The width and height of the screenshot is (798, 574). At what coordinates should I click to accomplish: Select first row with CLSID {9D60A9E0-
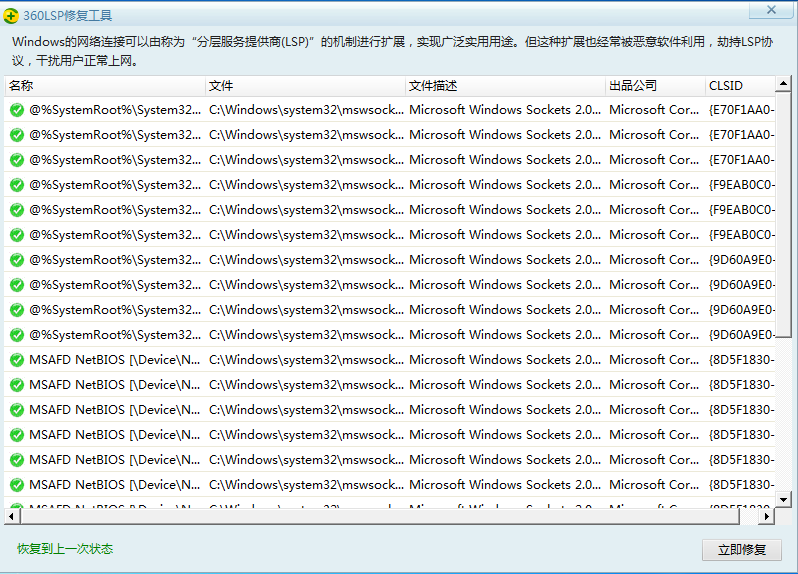point(390,260)
